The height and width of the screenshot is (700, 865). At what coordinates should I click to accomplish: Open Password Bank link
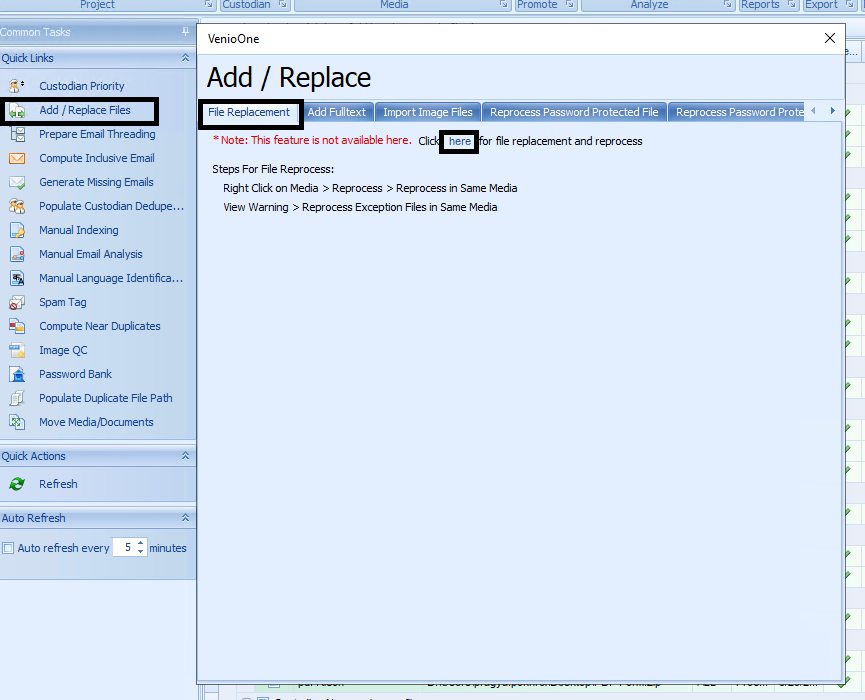coord(75,374)
